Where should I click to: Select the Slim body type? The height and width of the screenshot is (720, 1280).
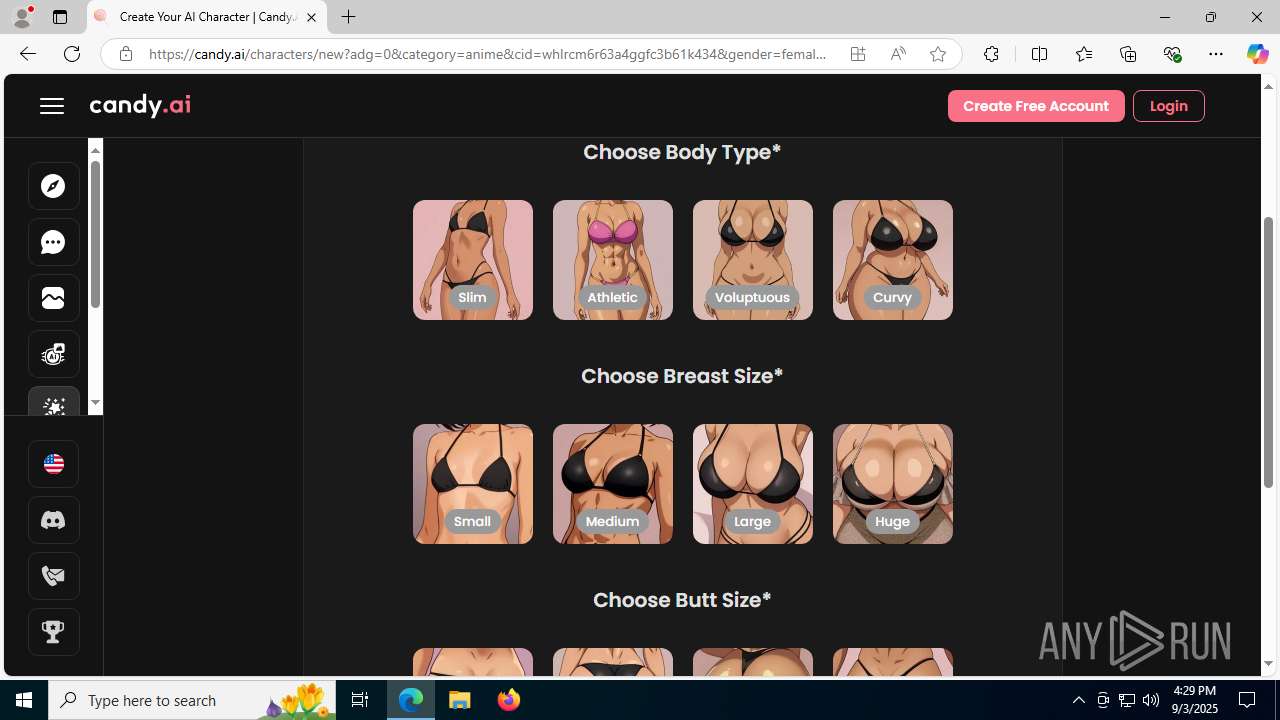click(473, 260)
